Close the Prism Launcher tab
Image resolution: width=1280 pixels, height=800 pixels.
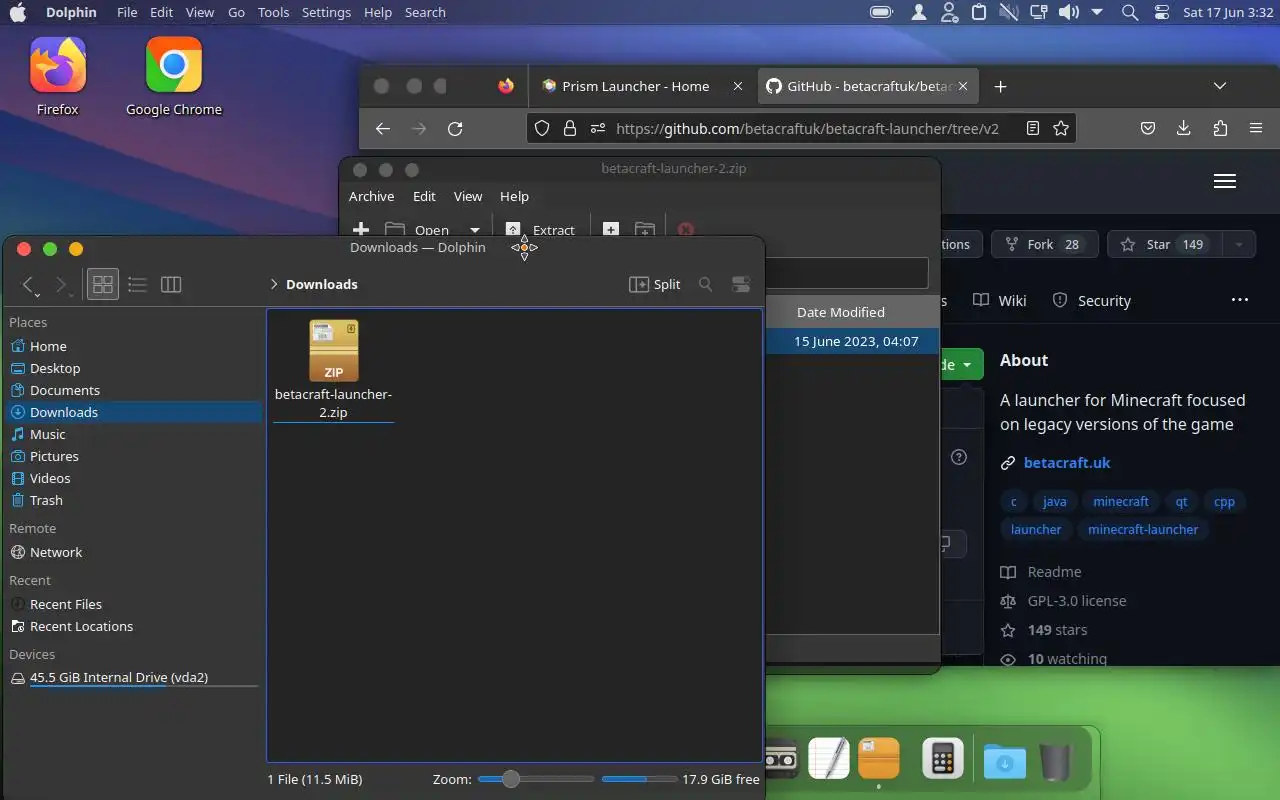[738, 86]
